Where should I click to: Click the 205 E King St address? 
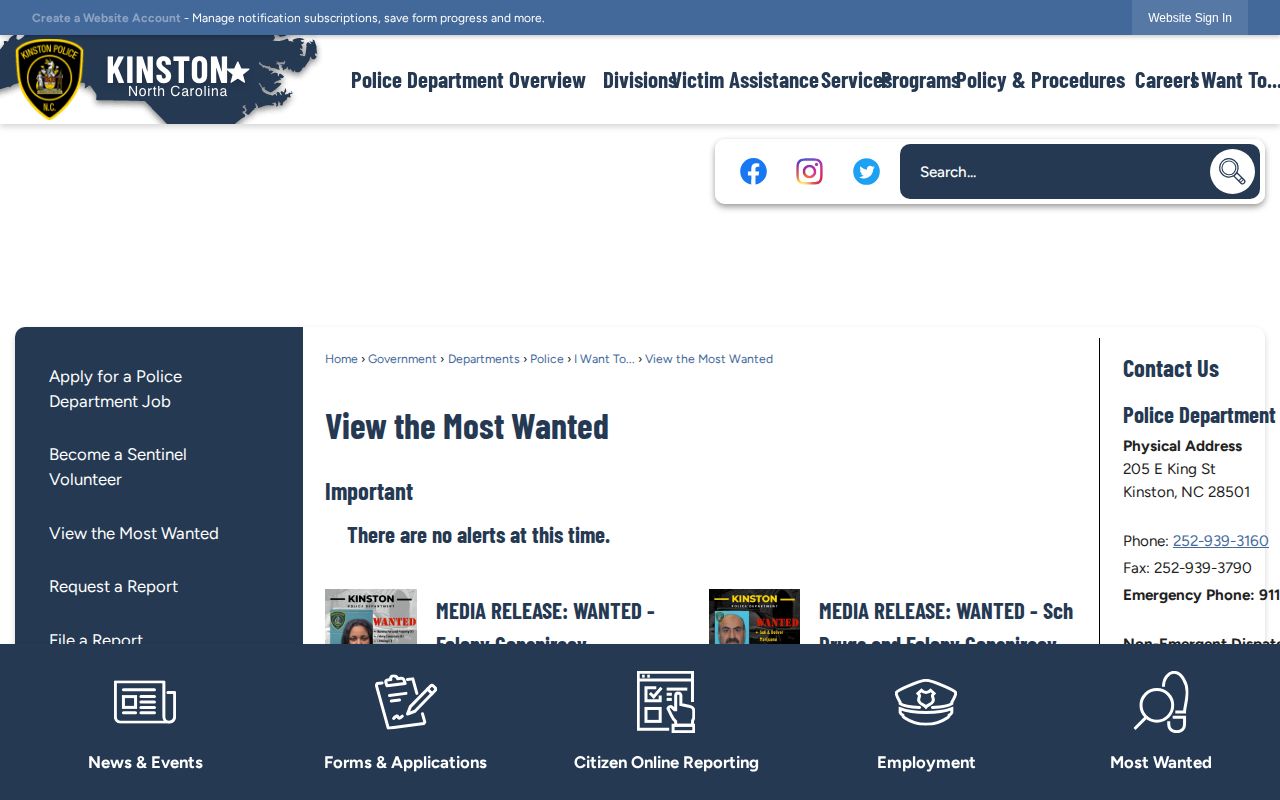pos(1169,469)
